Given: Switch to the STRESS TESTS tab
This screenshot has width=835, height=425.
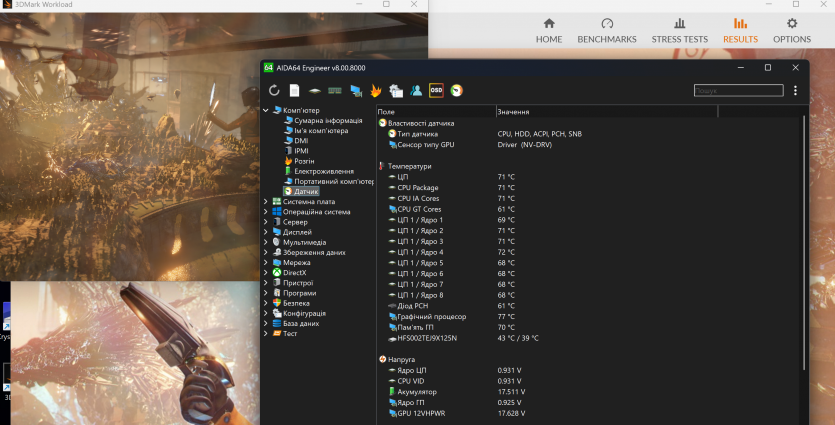Looking at the screenshot, I should click(x=679, y=30).
